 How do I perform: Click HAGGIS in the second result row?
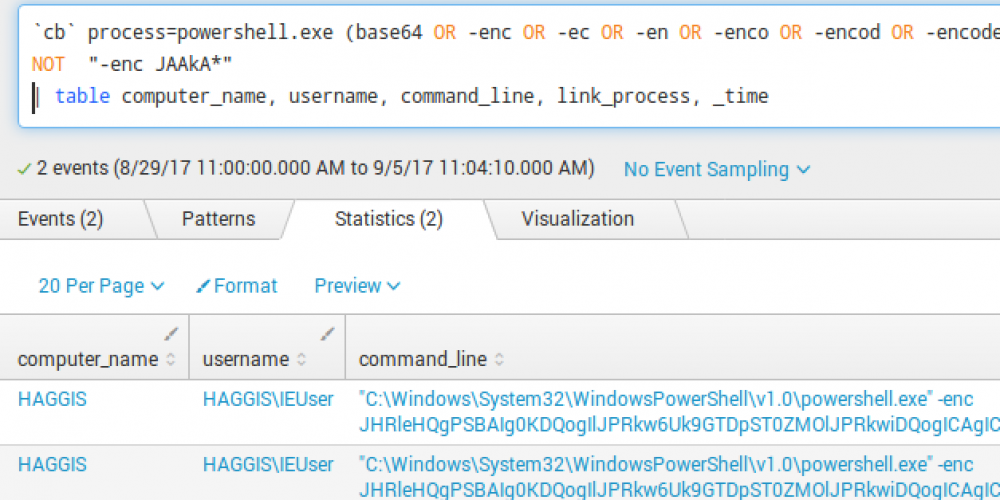coord(52,465)
